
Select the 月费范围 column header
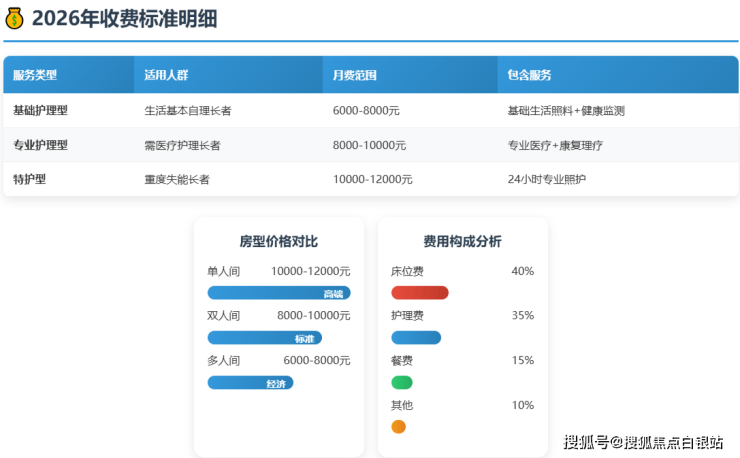point(354,75)
